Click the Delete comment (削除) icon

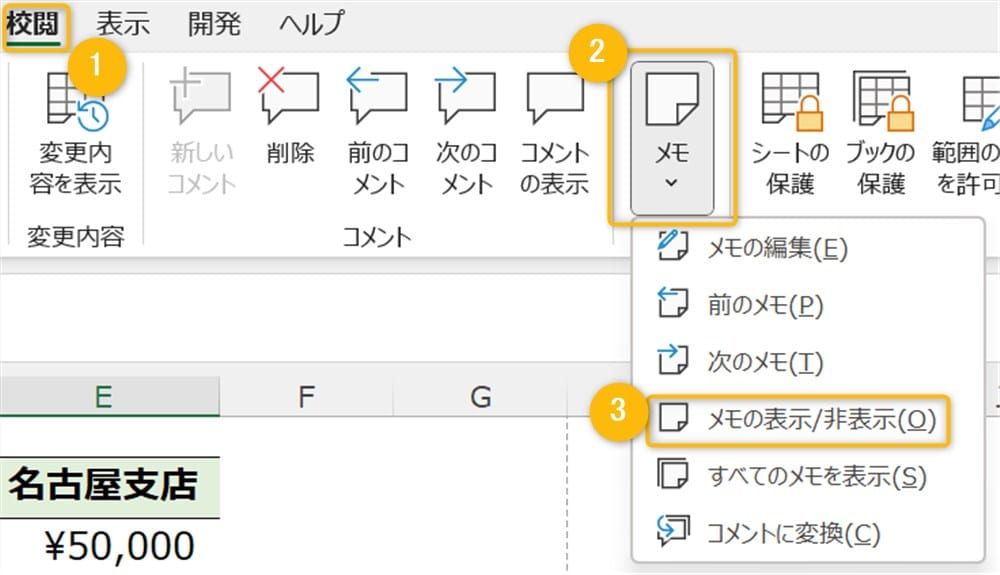pos(289,132)
